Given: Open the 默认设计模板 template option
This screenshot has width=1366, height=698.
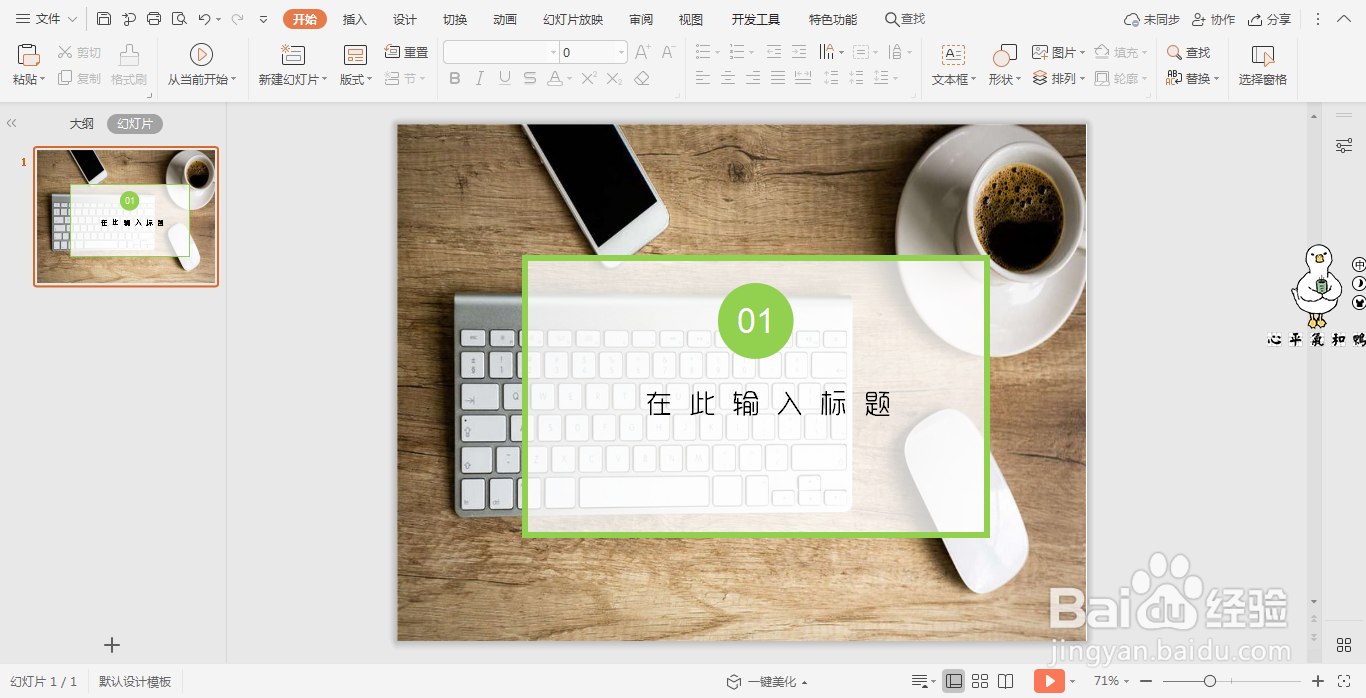Looking at the screenshot, I should [x=137, y=681].
